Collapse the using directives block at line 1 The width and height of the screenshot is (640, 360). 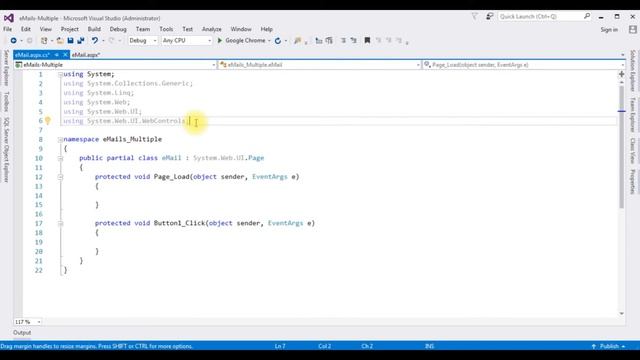(60, 74)
